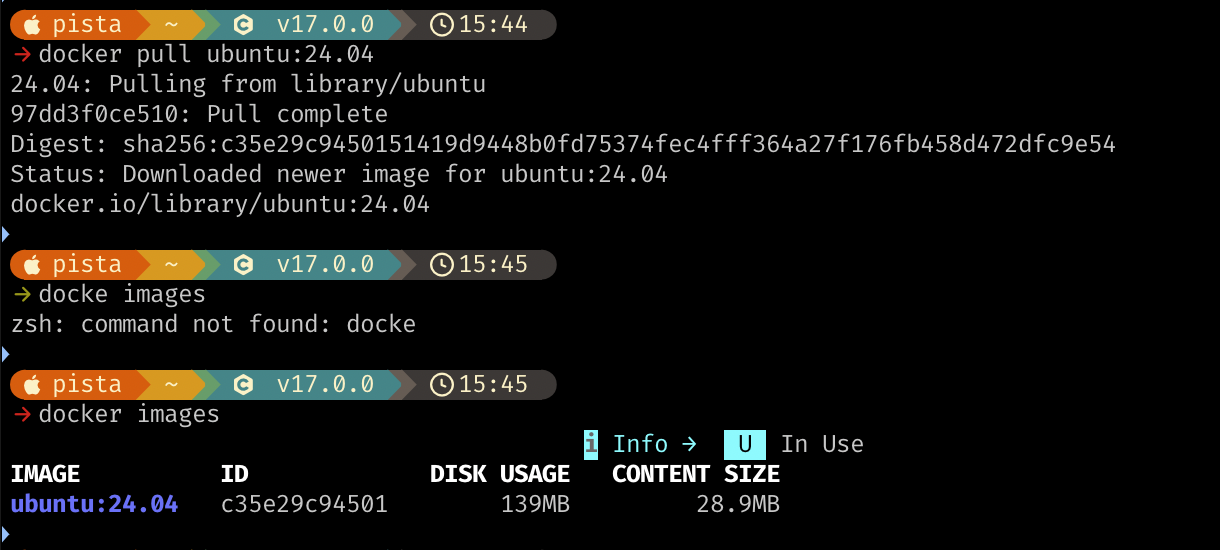Click the clock icon beside 15:44
The width and height of the screenshot is (1220, 550).
point(442,25)
